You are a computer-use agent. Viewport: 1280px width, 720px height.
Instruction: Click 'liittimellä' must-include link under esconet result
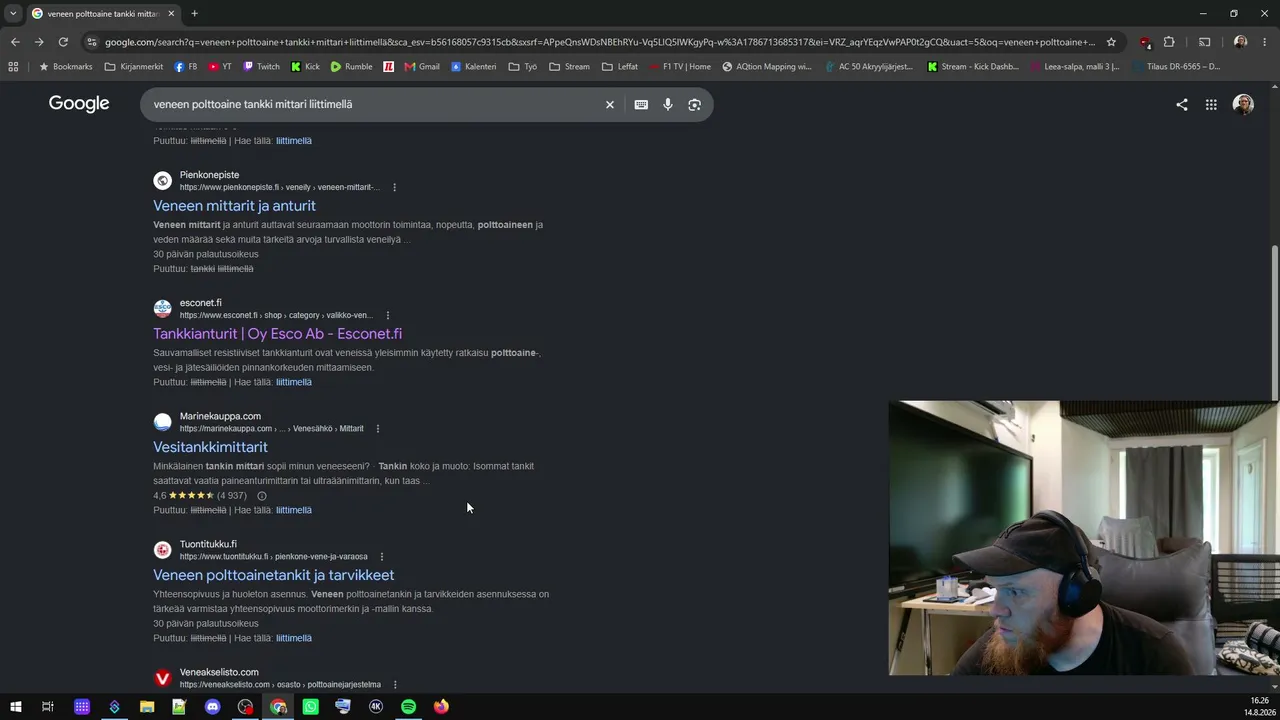(294, 382)
